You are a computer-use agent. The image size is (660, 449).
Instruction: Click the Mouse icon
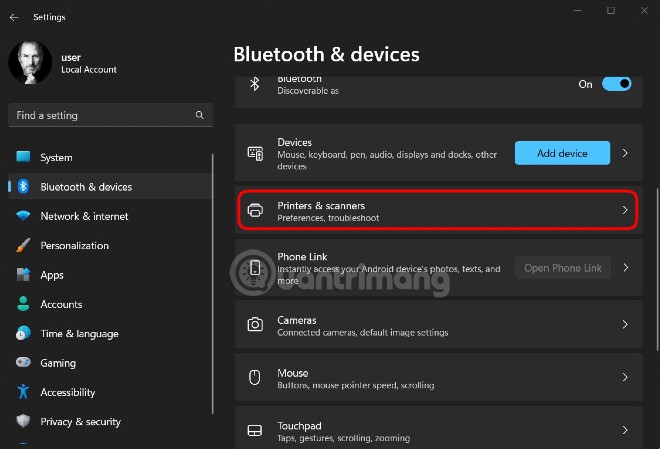[x=254, y=377]
